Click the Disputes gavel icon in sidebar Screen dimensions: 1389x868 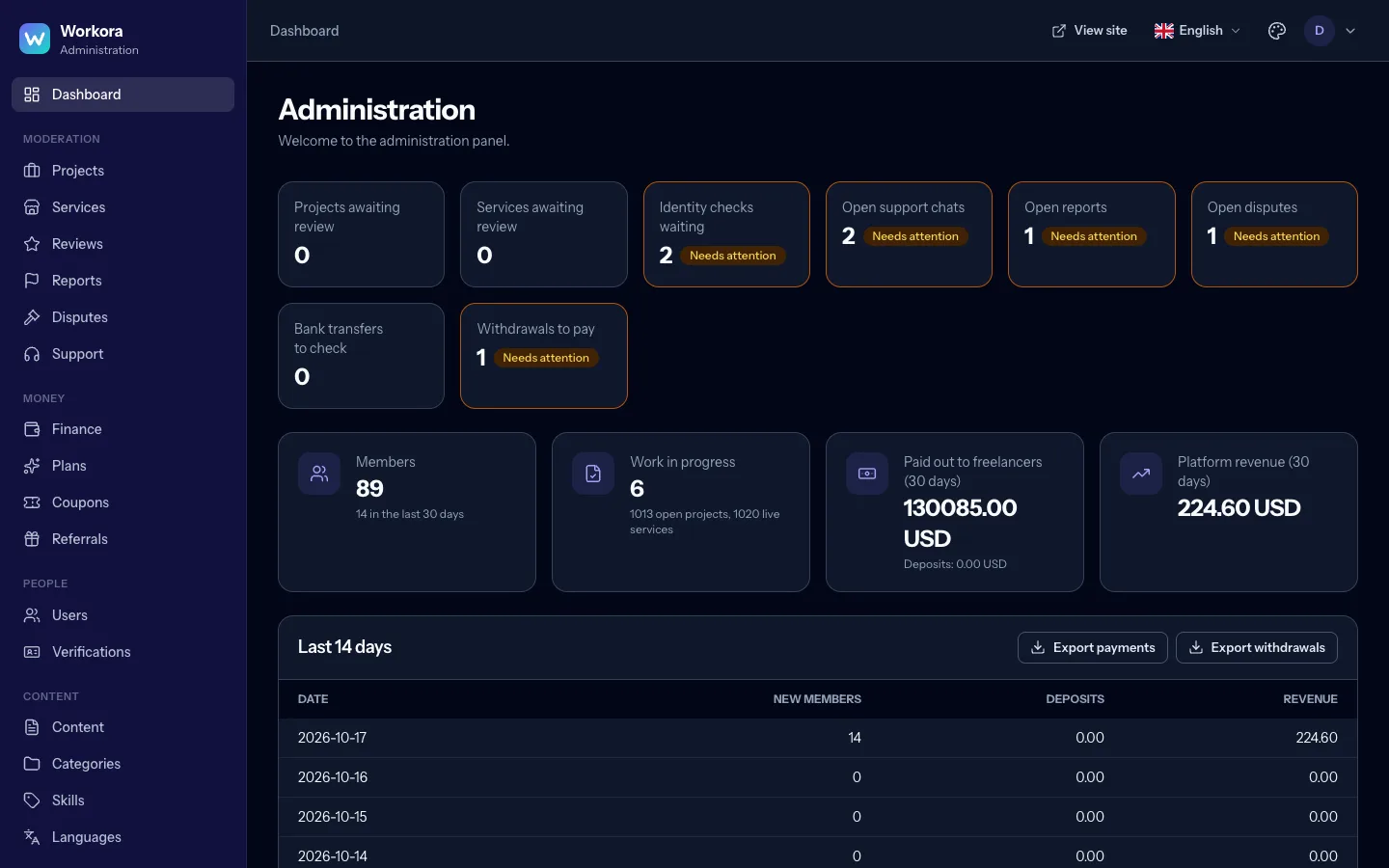coord(32,317)
